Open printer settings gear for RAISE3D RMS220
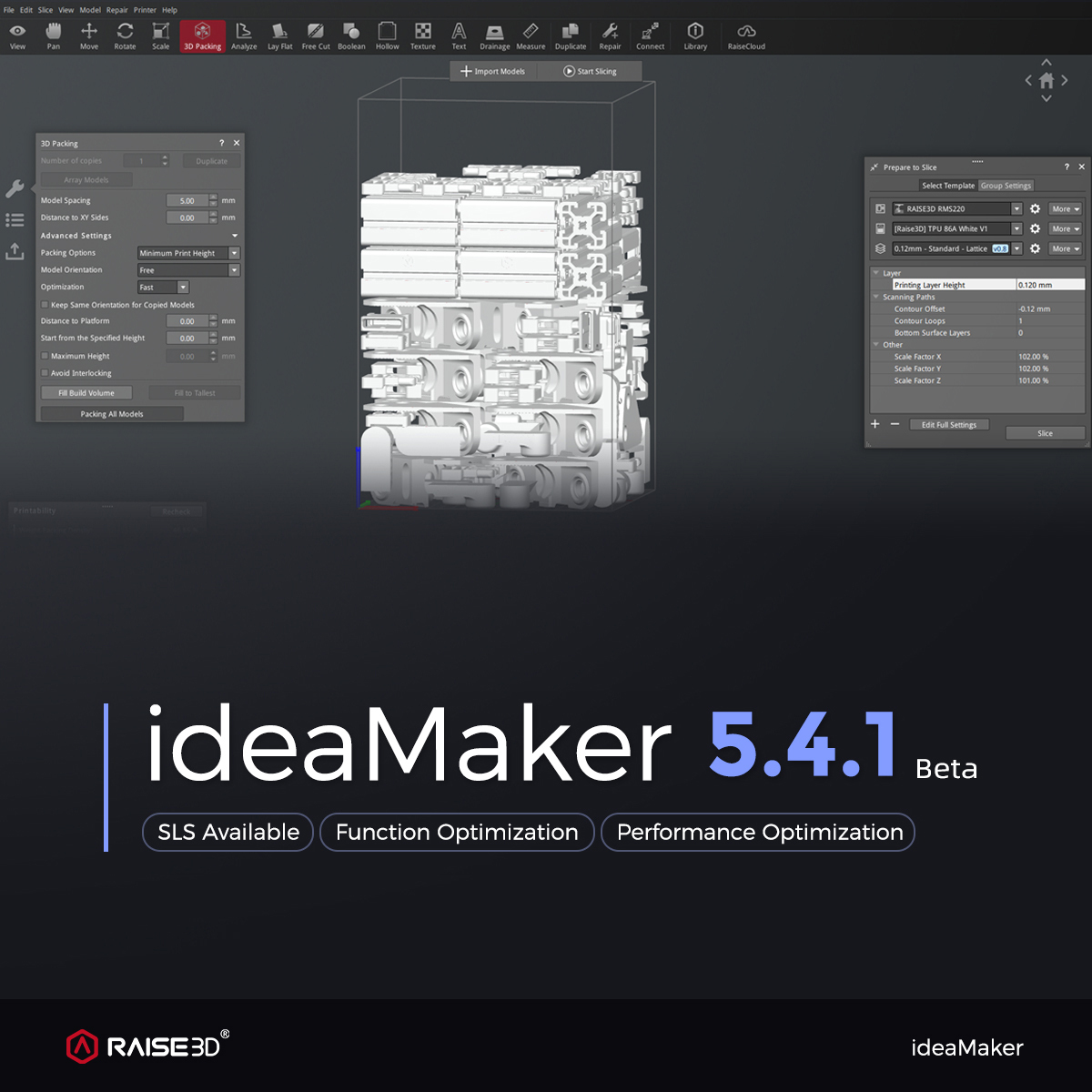Image resolution: width=1092 pixels, height=1092 pixels. 1035,209
